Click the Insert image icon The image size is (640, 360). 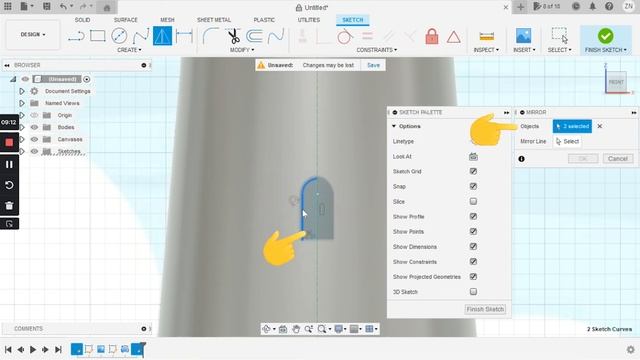[x=523, y=36]
